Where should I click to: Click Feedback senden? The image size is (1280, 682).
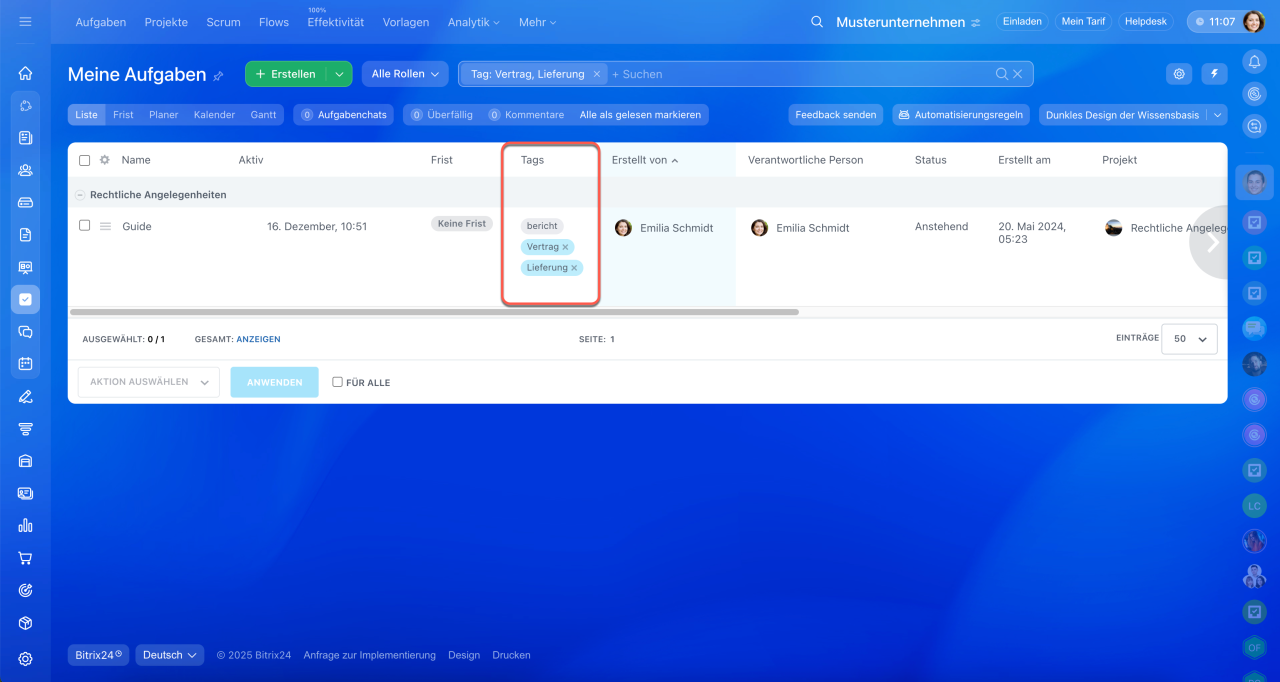point(836,115)
